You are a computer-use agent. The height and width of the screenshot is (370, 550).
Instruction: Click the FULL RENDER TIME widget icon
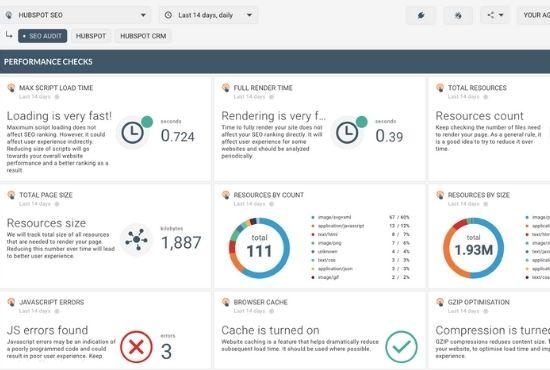(x=226, y=88)
